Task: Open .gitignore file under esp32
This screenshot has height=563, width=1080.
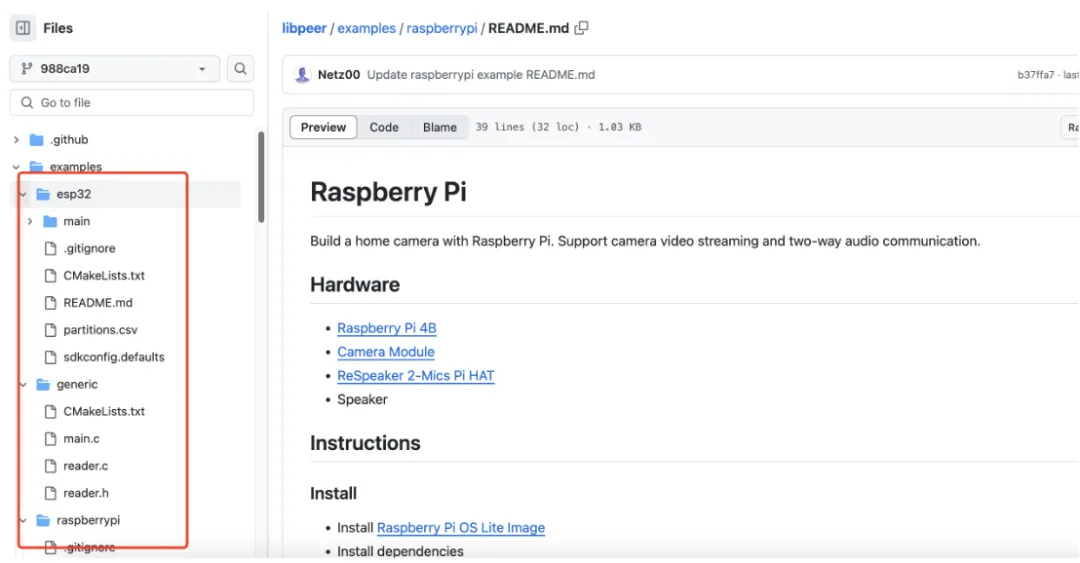Action: tap(90, 248)
